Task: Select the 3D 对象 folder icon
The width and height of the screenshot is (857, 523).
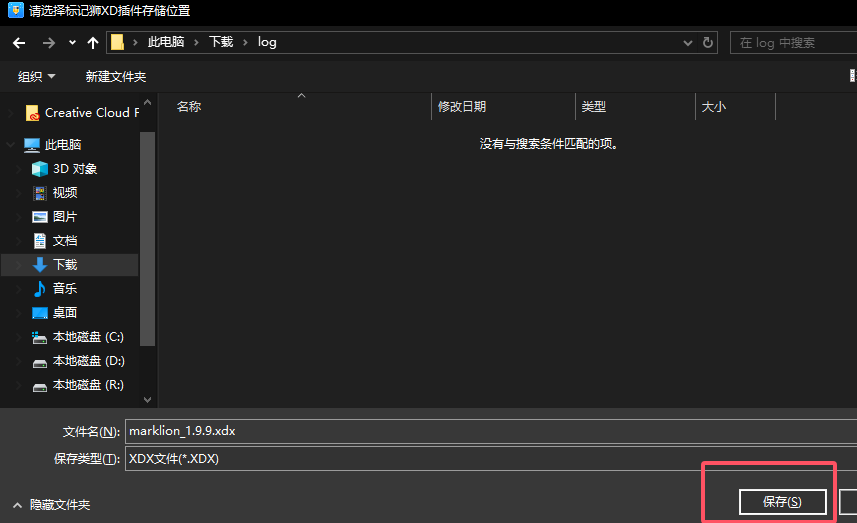Action: [40, 169]
